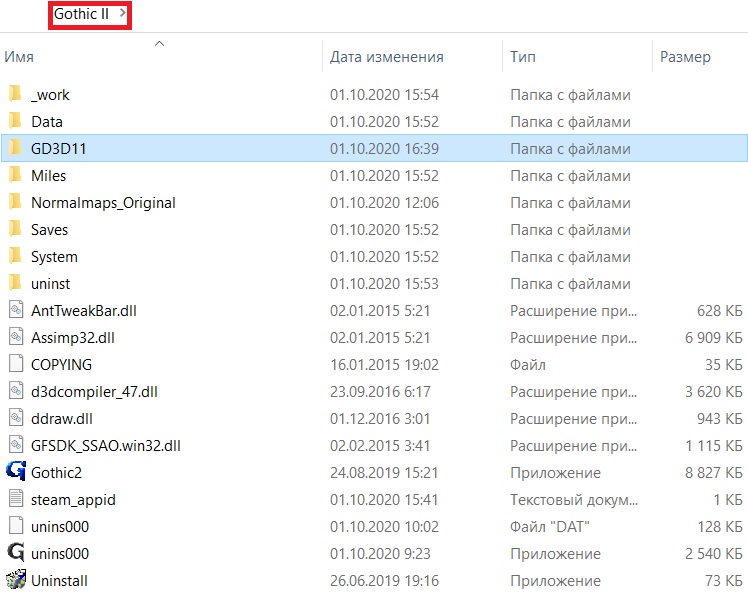The height and width of the screenshot is (592, 748).
Task: Collapse sort arrow above the Имя column
Action: 159,43
